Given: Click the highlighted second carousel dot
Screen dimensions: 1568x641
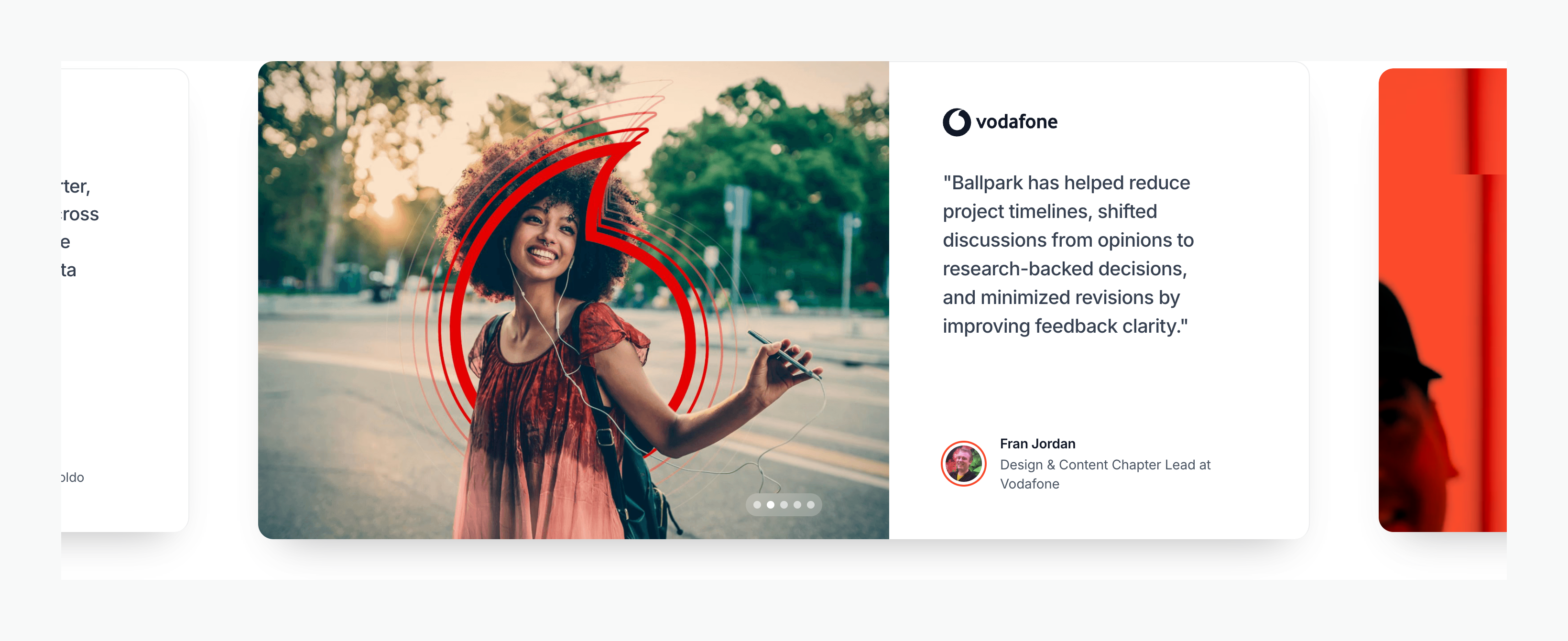Looking at the screenshot, I should coord(770,505).
